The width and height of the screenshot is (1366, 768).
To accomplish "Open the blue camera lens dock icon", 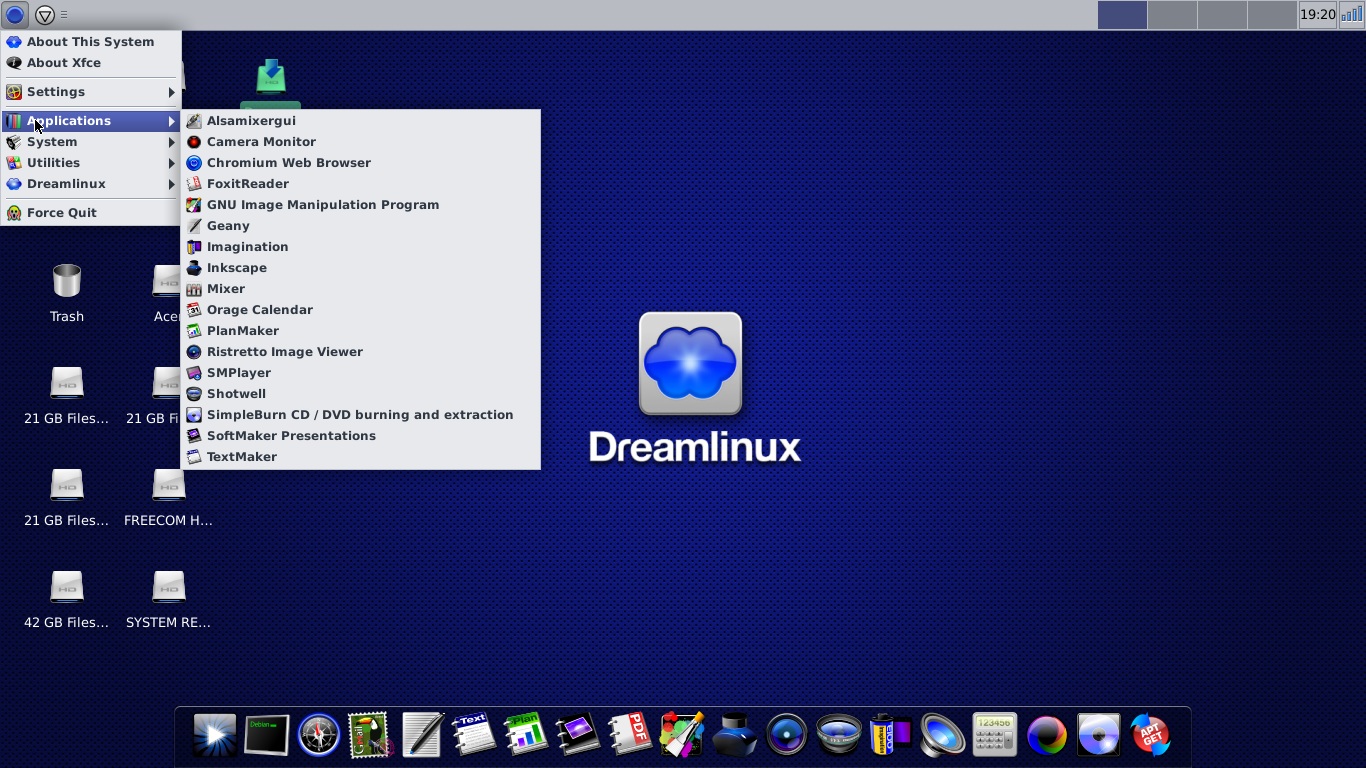I will pos(787,736).
